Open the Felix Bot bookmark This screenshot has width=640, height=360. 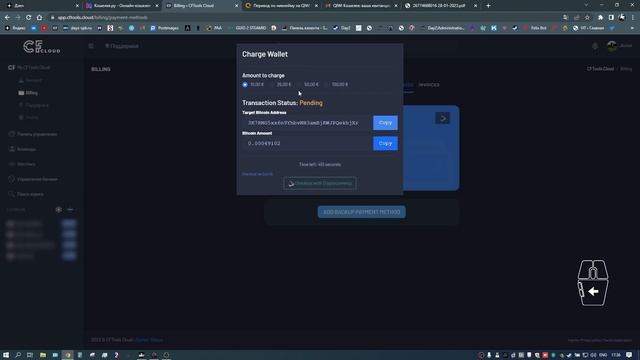(x=536, y=28)
